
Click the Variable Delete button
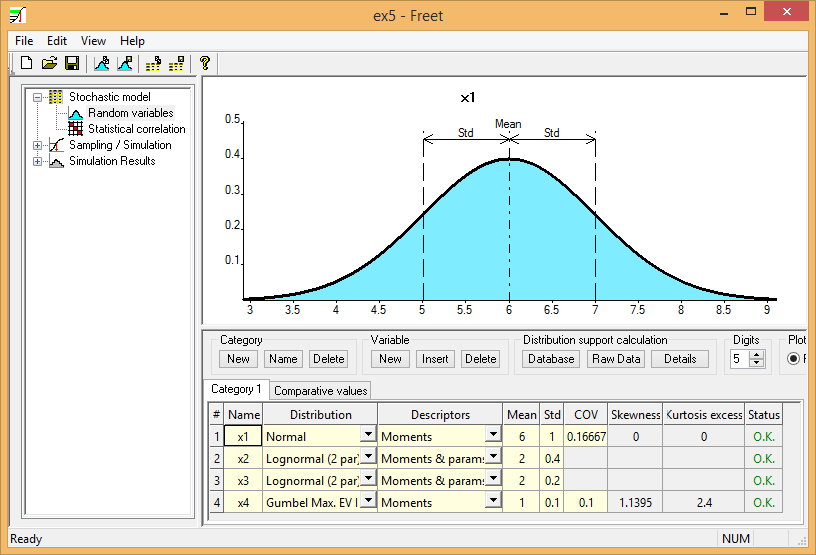(480, 359)
